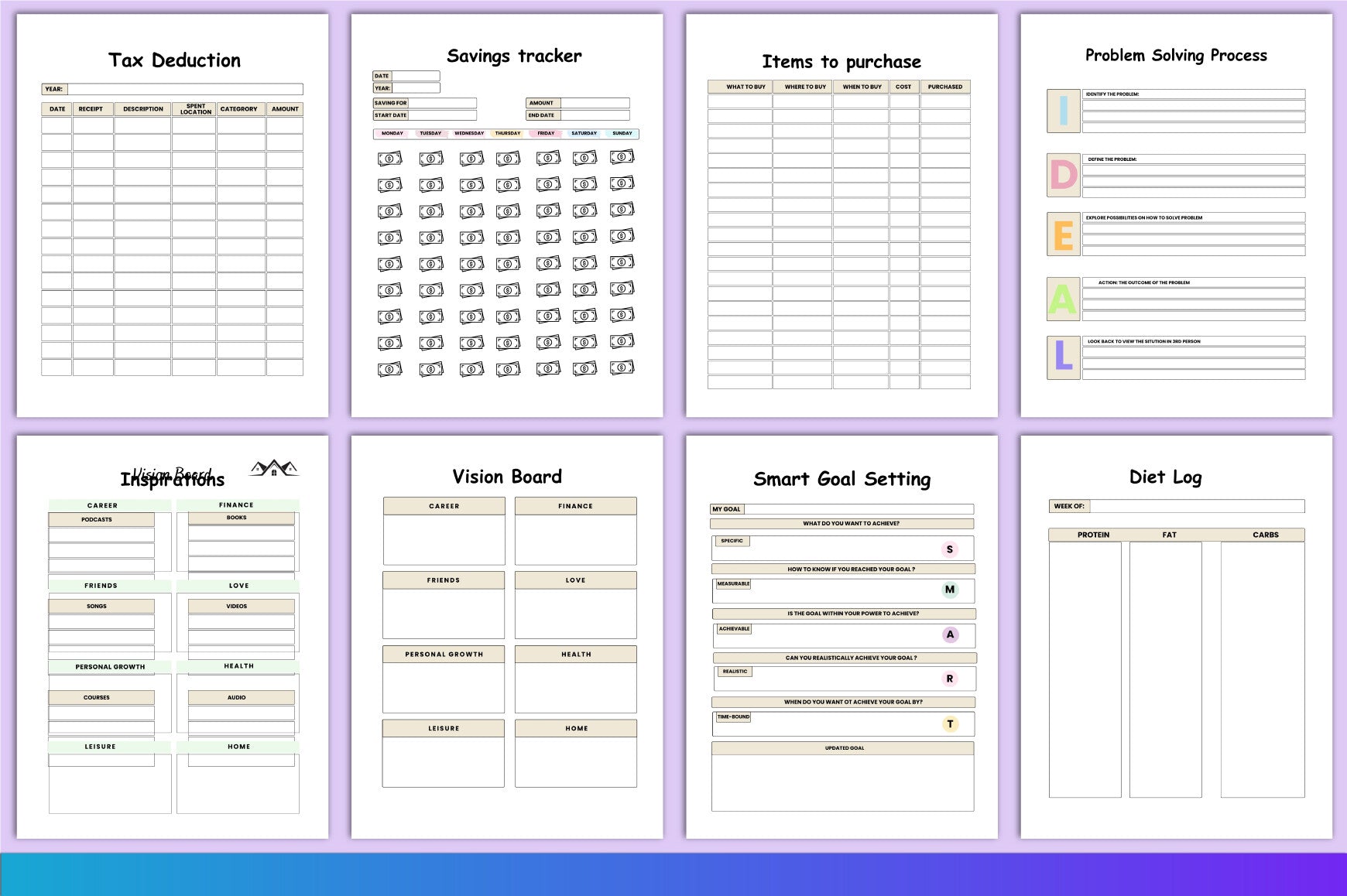Click the IDENTIFY THE PROBLEM line
The width and height of the screenshot is (1347, 896).
1194,94
